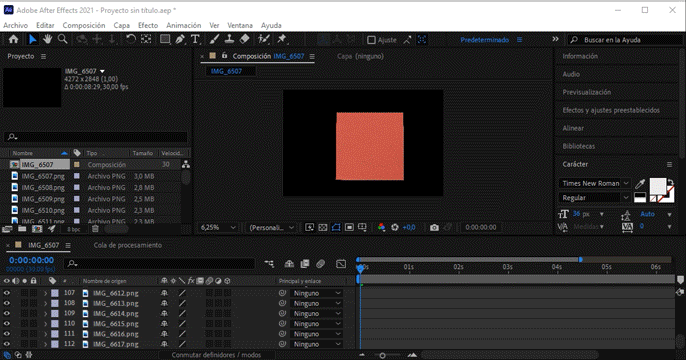The height and width of the screenshot is (360, 686).
Task: Click the timeline zoom slider handle
Action: (x=382, y=356)
